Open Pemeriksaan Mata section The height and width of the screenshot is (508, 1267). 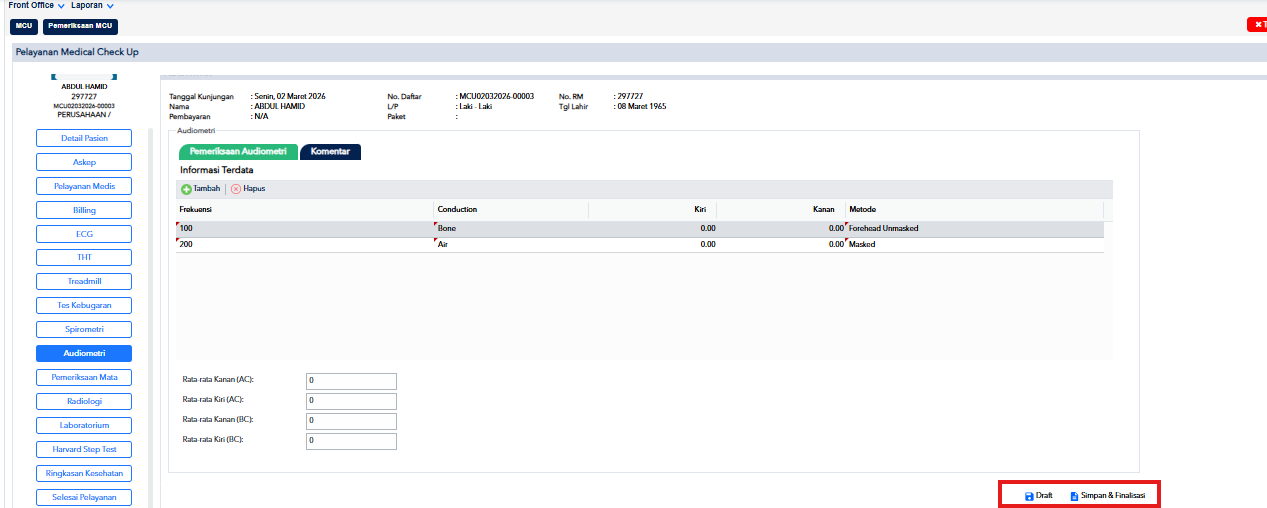click(84, 377)
